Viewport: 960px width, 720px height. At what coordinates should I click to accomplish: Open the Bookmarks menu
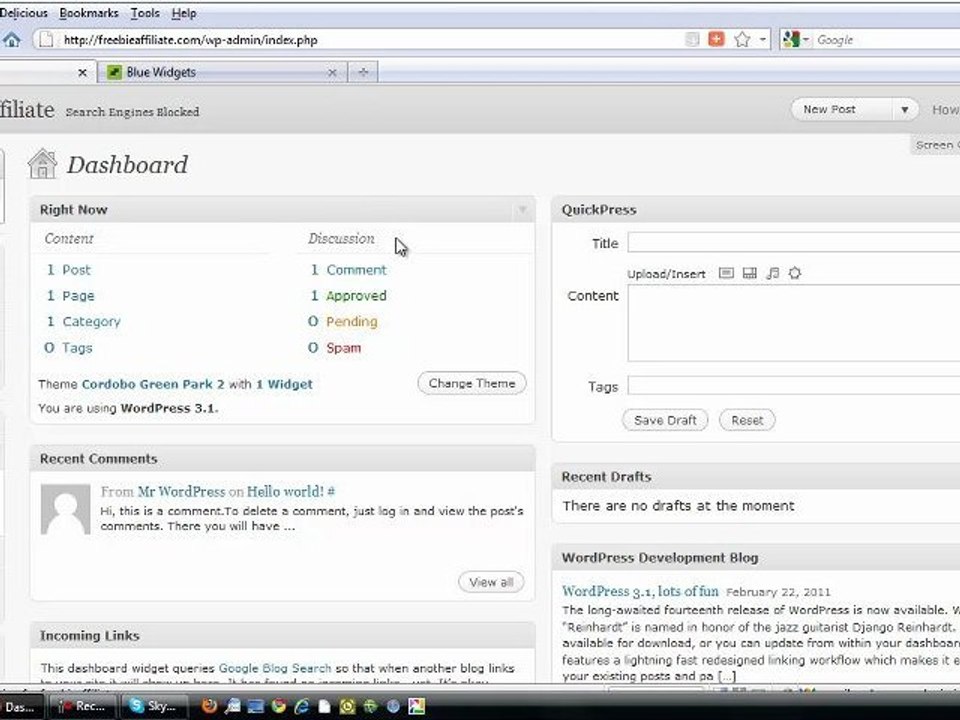click(x=89, y=13)
